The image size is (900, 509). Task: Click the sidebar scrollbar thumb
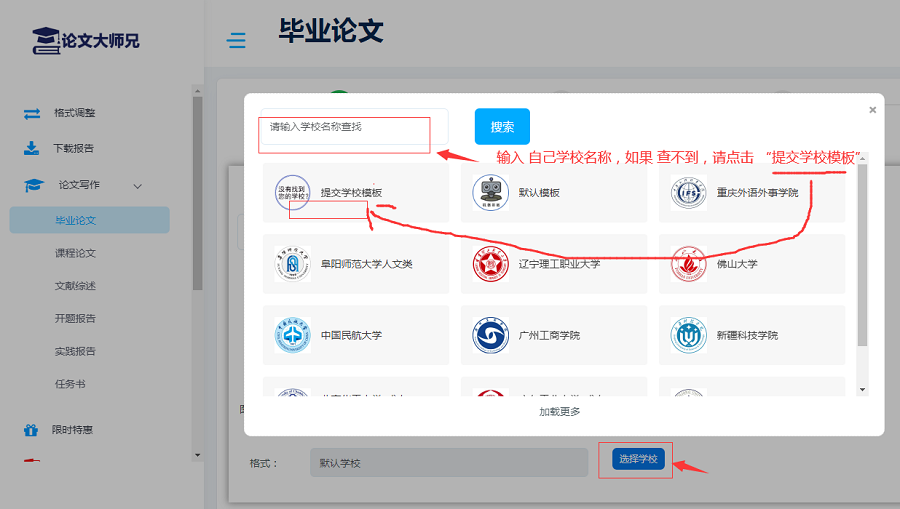point(197,193)
